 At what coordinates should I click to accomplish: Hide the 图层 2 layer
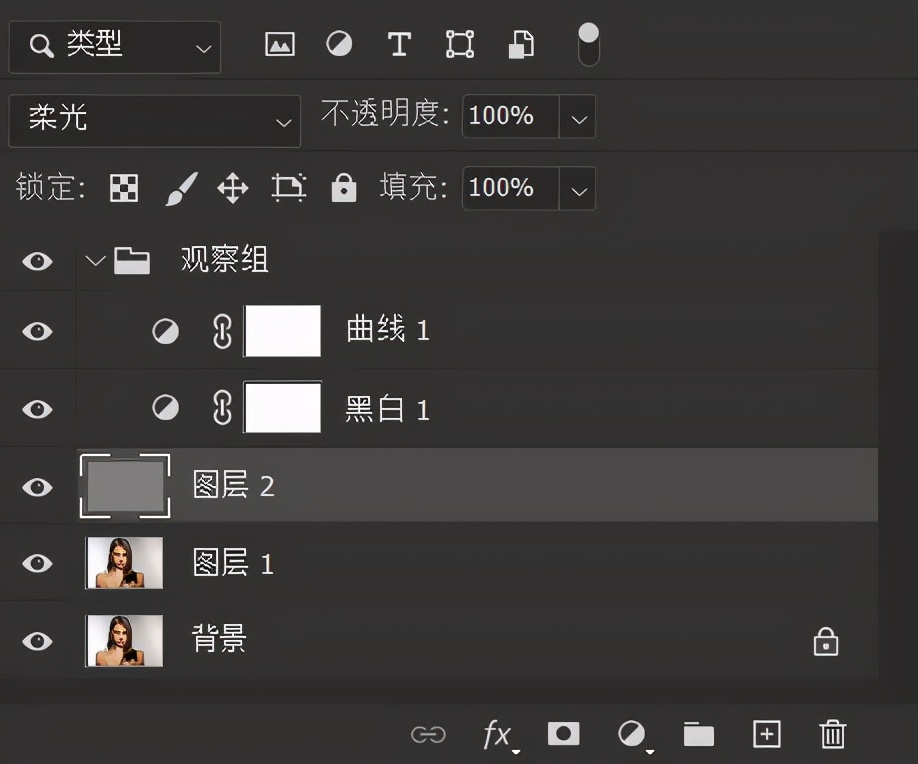[37, 487]
